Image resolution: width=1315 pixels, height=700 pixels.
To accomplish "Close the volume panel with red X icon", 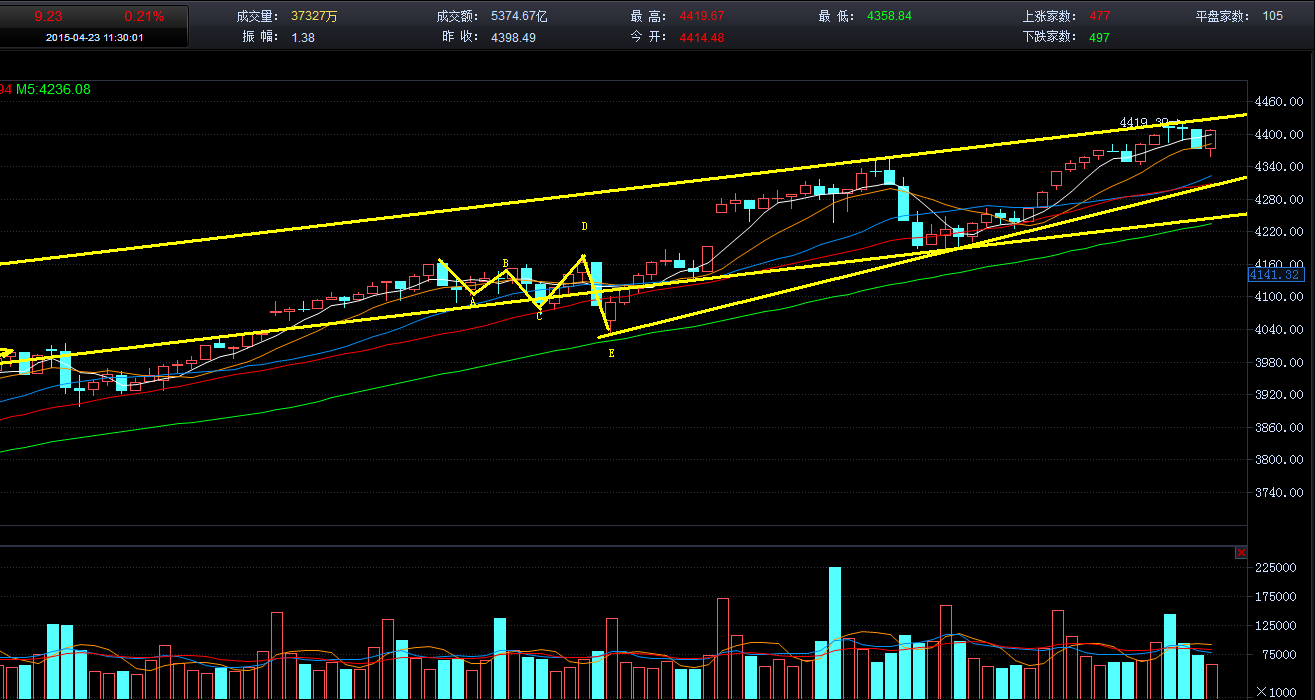I will pyautogui.click(x=1241, y=552).
